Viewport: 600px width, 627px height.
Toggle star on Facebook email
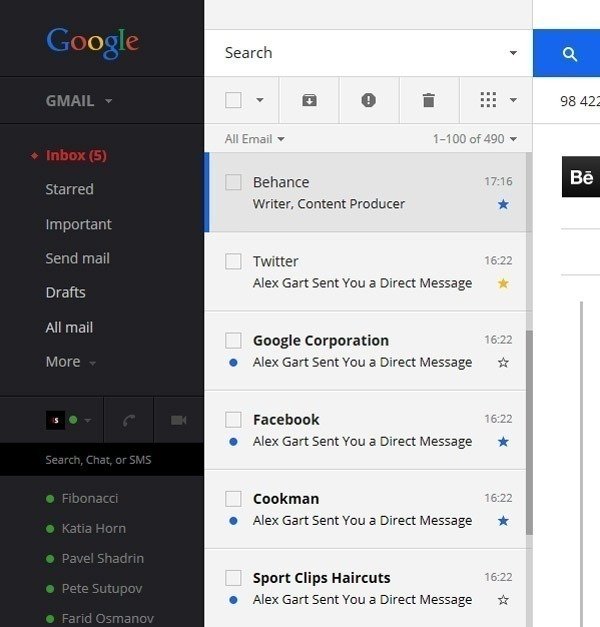coord(503,442)
